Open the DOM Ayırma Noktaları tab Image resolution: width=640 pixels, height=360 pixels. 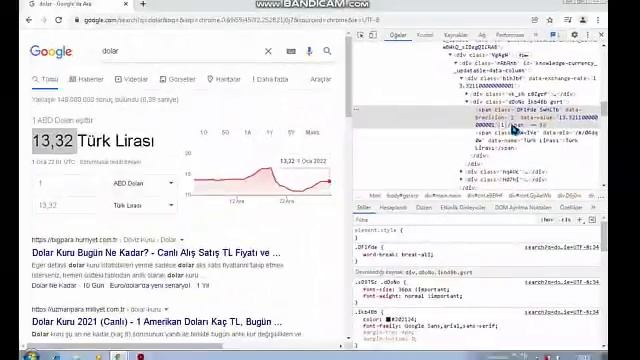click(523, 208)
